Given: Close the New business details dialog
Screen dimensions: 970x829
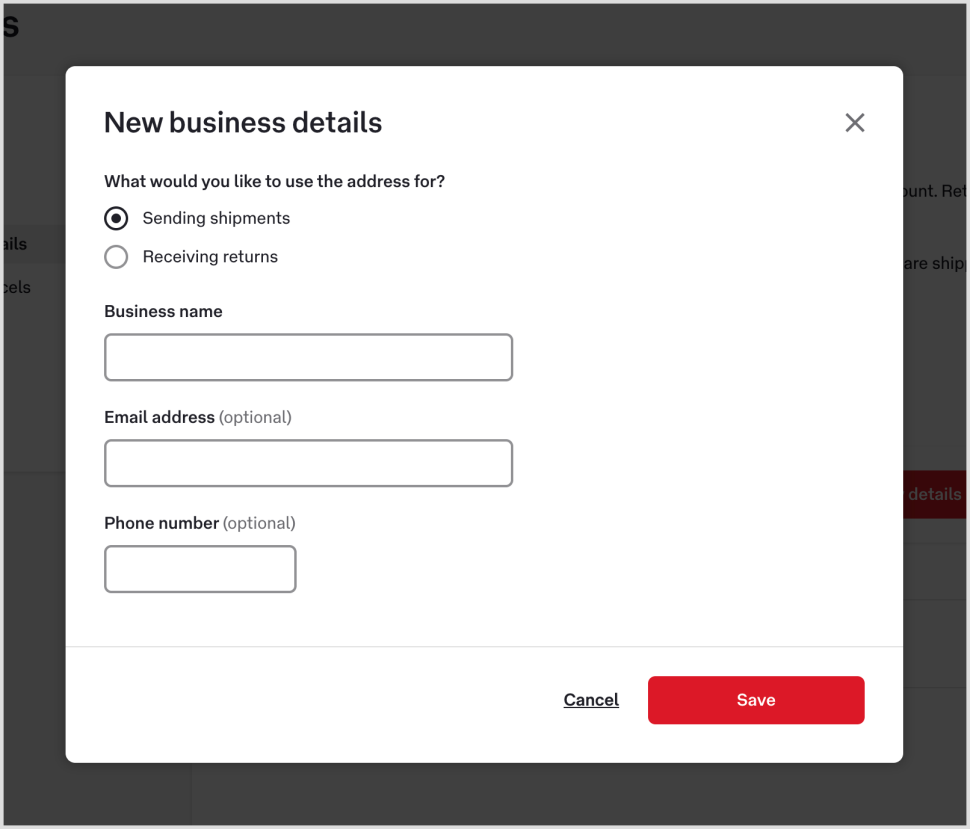Looking at the screenshot, I should point(854,123).
